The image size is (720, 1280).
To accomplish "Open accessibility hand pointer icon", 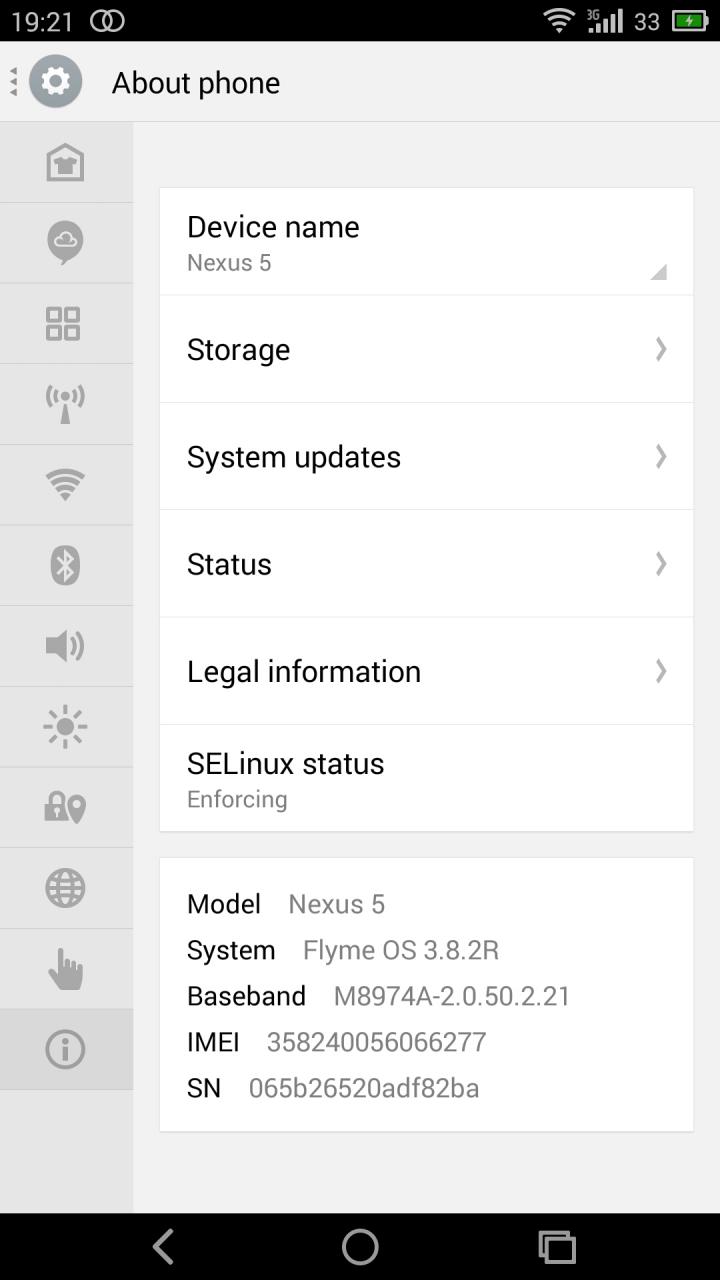I will click(x=65, y=969).
